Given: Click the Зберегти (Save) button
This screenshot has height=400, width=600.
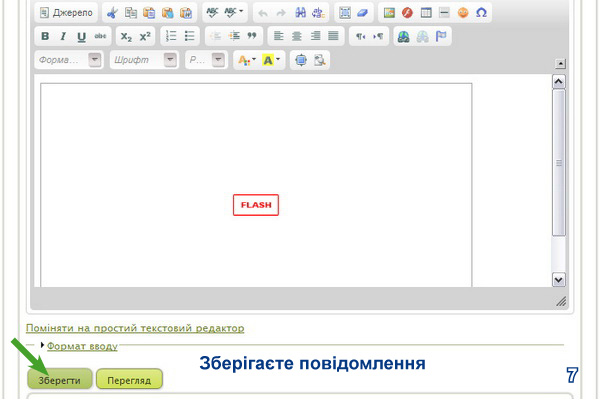Looking at the screenshot, I should [60, 380].
